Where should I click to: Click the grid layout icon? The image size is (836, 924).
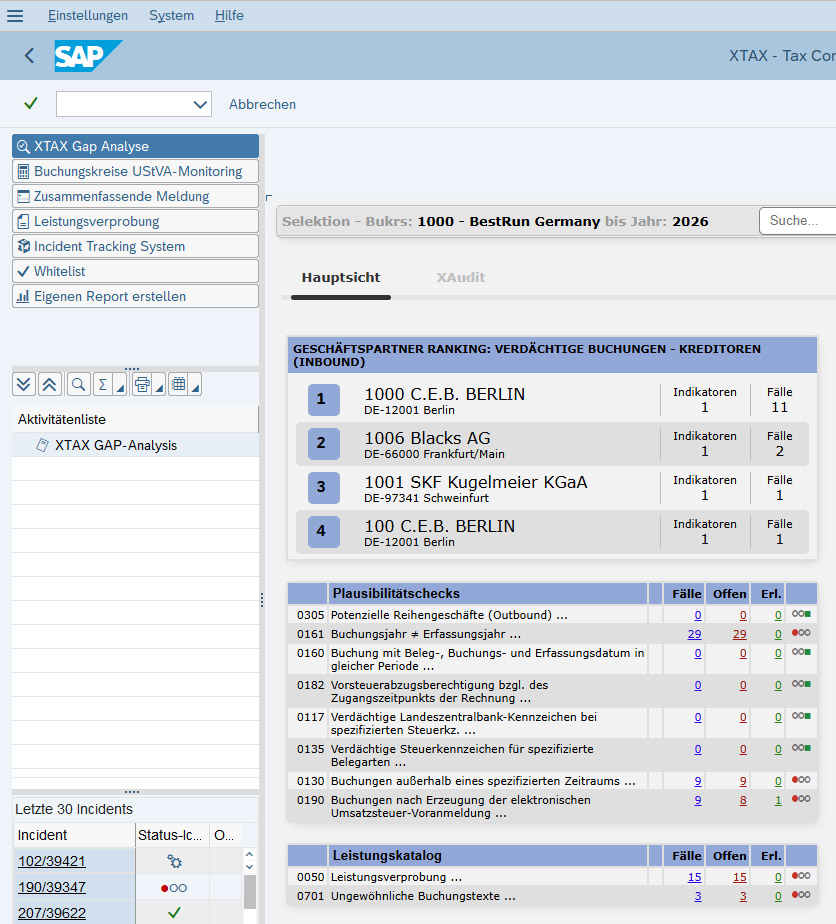click(179, 385)
